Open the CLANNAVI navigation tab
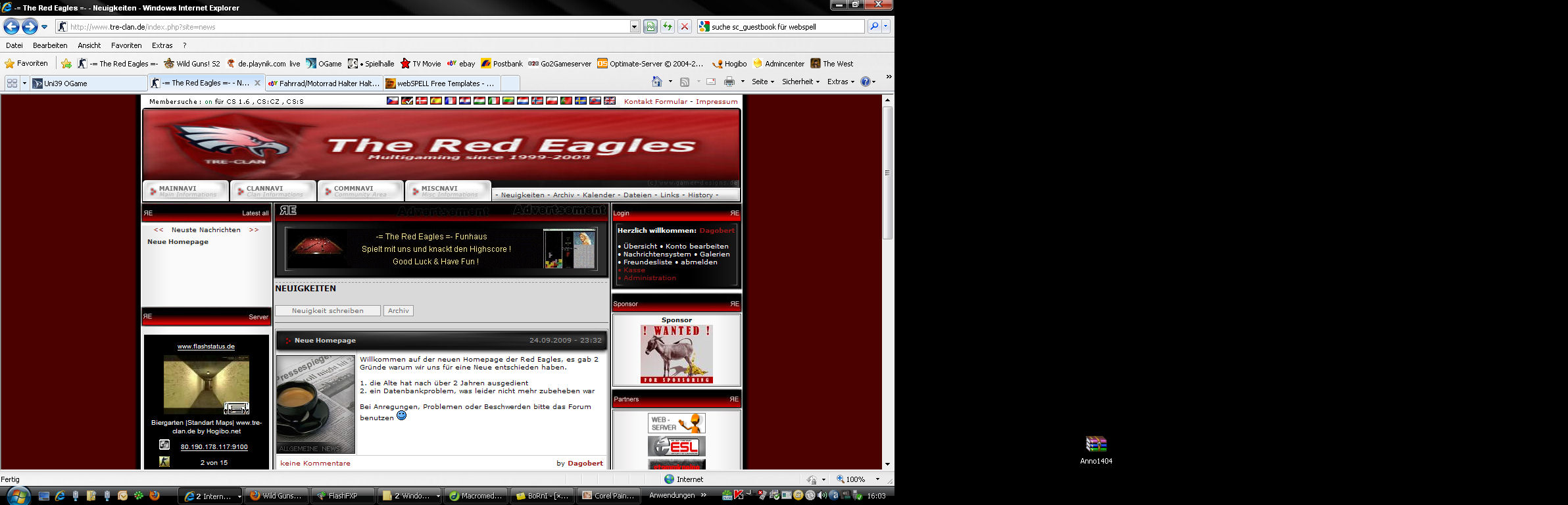 click(x=274, y=191)
